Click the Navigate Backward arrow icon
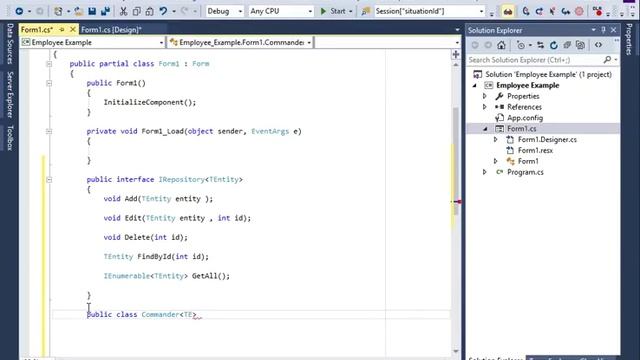The image size is (640, 360). coord(19,11)
